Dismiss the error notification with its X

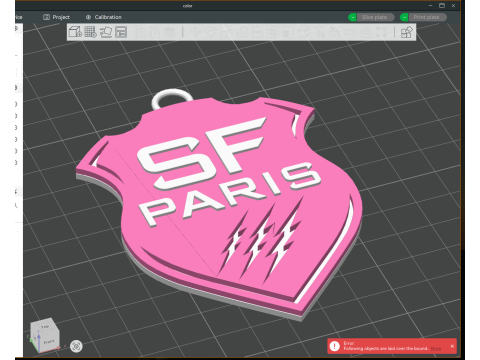tap(452, 346)
